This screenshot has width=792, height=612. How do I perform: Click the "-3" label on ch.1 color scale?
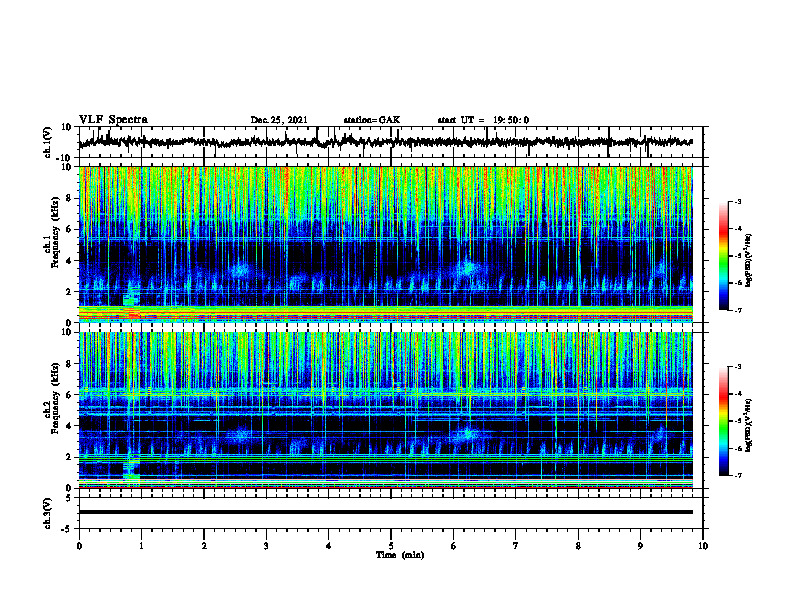pos(738,202)
